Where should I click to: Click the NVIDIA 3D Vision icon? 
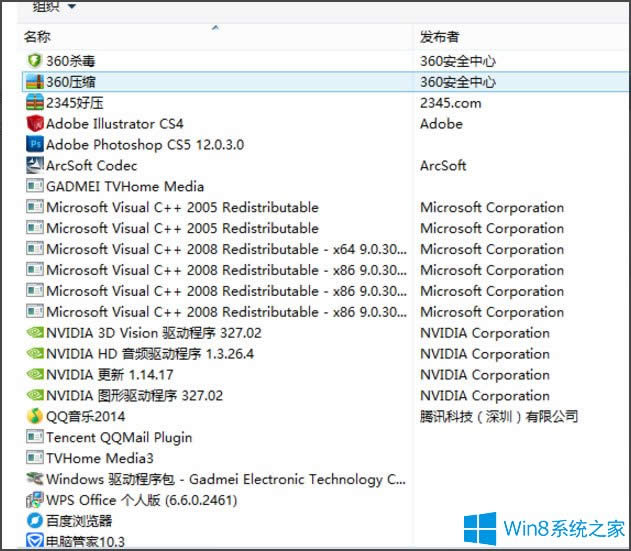[34, 333]
